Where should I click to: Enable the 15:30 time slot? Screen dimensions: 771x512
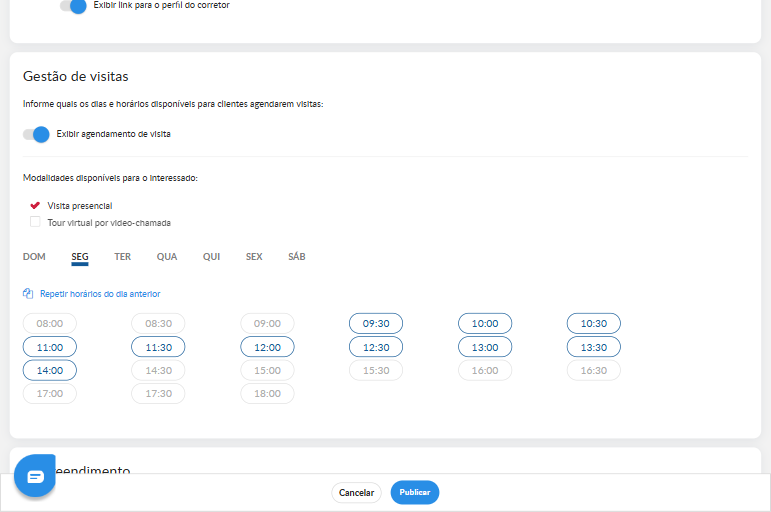pos(376,370)
